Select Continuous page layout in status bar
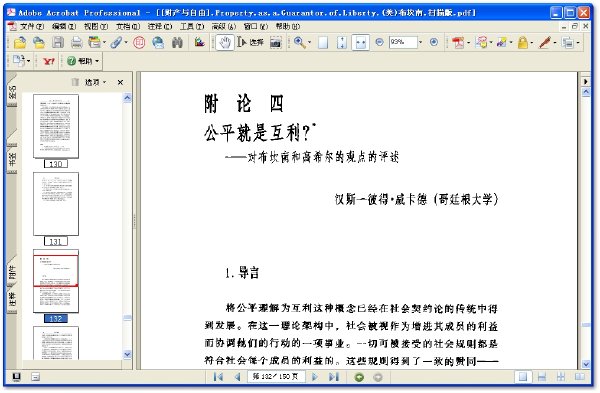The image size is (600, 393). tap(542, 377)
